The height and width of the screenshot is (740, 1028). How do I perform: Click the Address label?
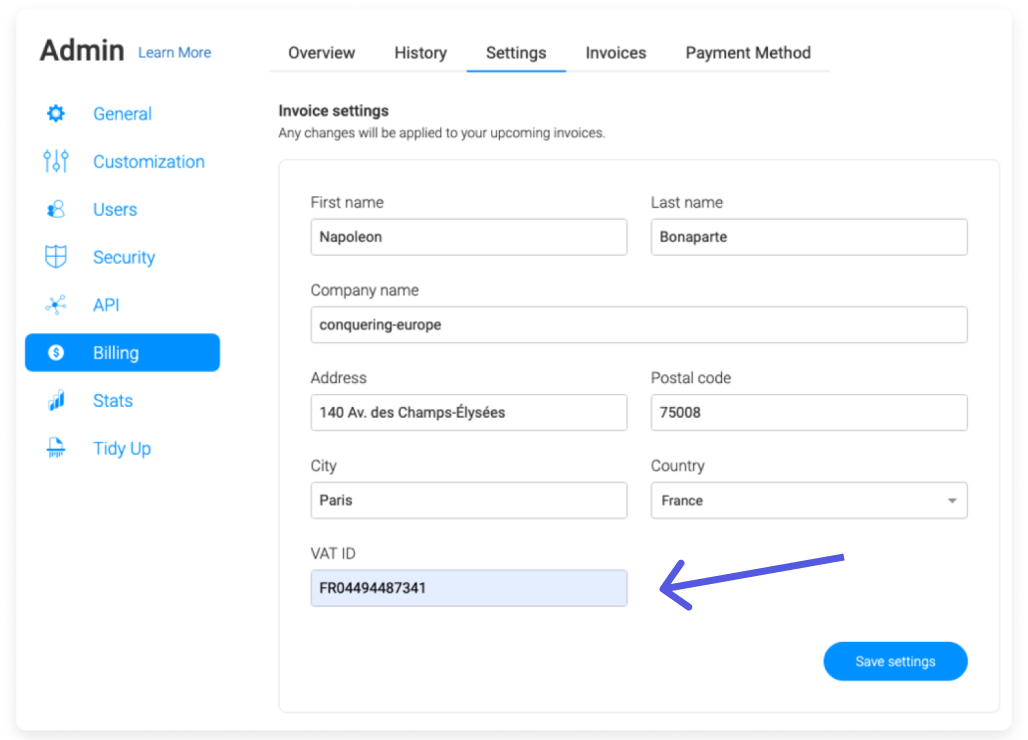tap(338, 378)
